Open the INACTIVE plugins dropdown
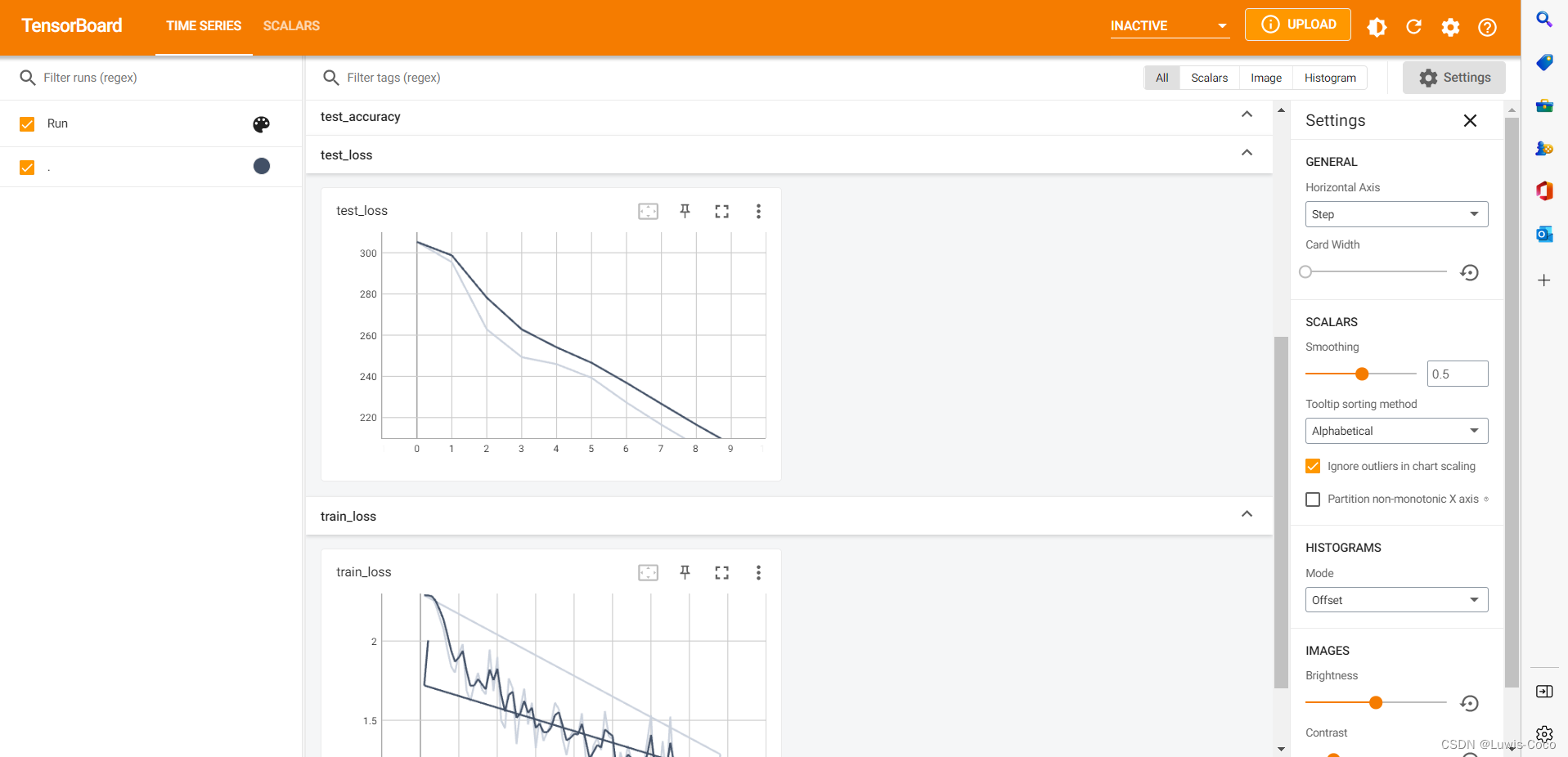This screenshot has width=1568, height=757. tap(1169, 26)
